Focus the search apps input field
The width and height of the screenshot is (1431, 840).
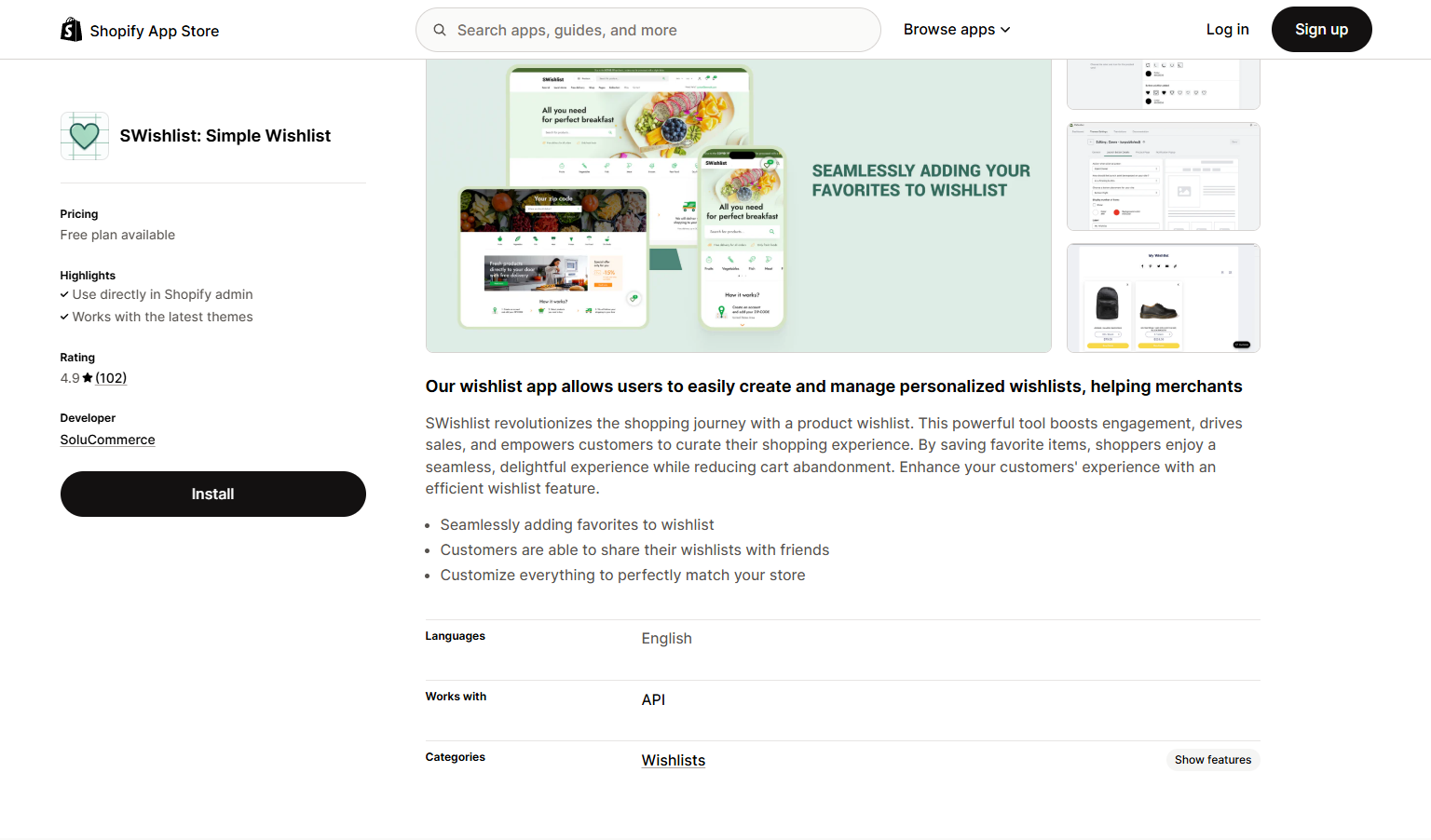tap(661, 30)
